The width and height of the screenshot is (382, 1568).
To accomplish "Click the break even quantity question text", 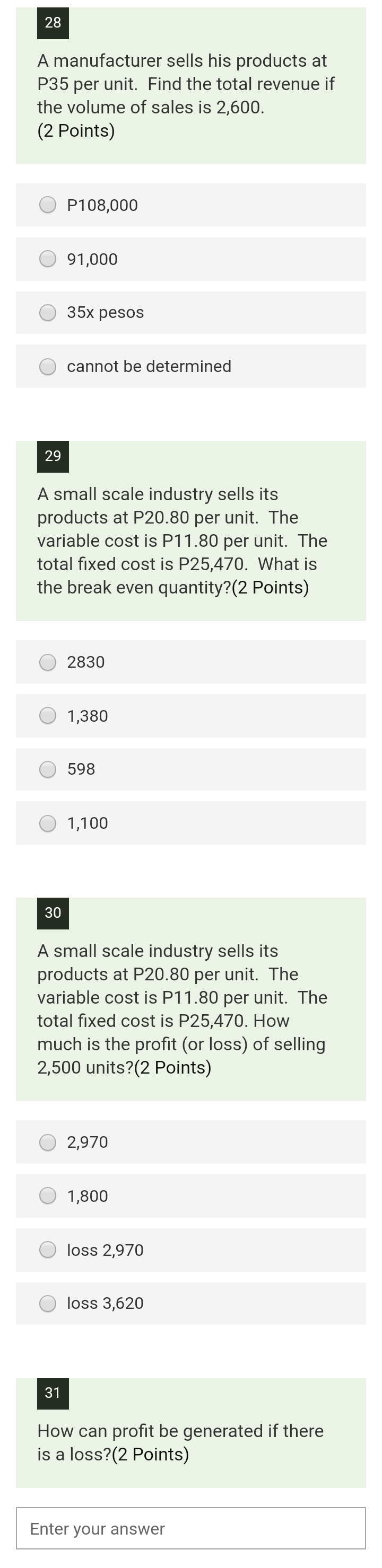I will coord(183,541).
